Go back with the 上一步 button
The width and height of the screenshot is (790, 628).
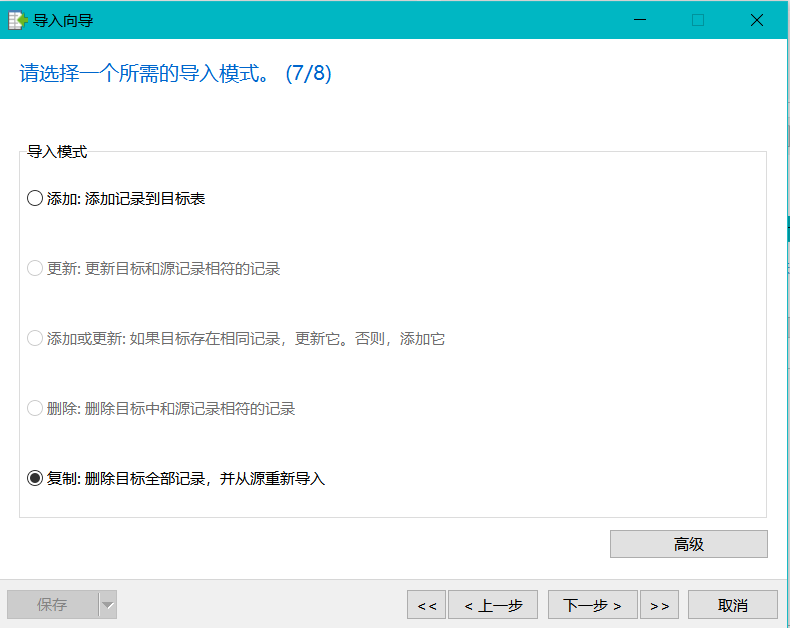coord(493,605)
